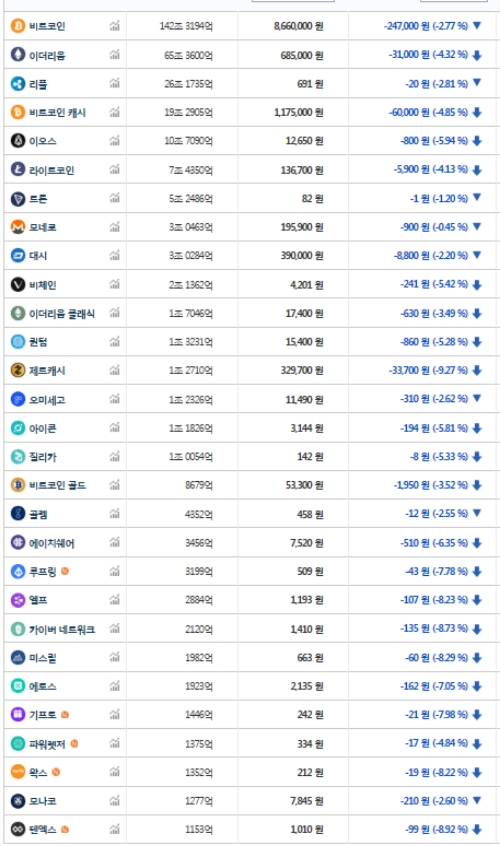Click the 모네로 coin logo icon

tap(18, 227)
